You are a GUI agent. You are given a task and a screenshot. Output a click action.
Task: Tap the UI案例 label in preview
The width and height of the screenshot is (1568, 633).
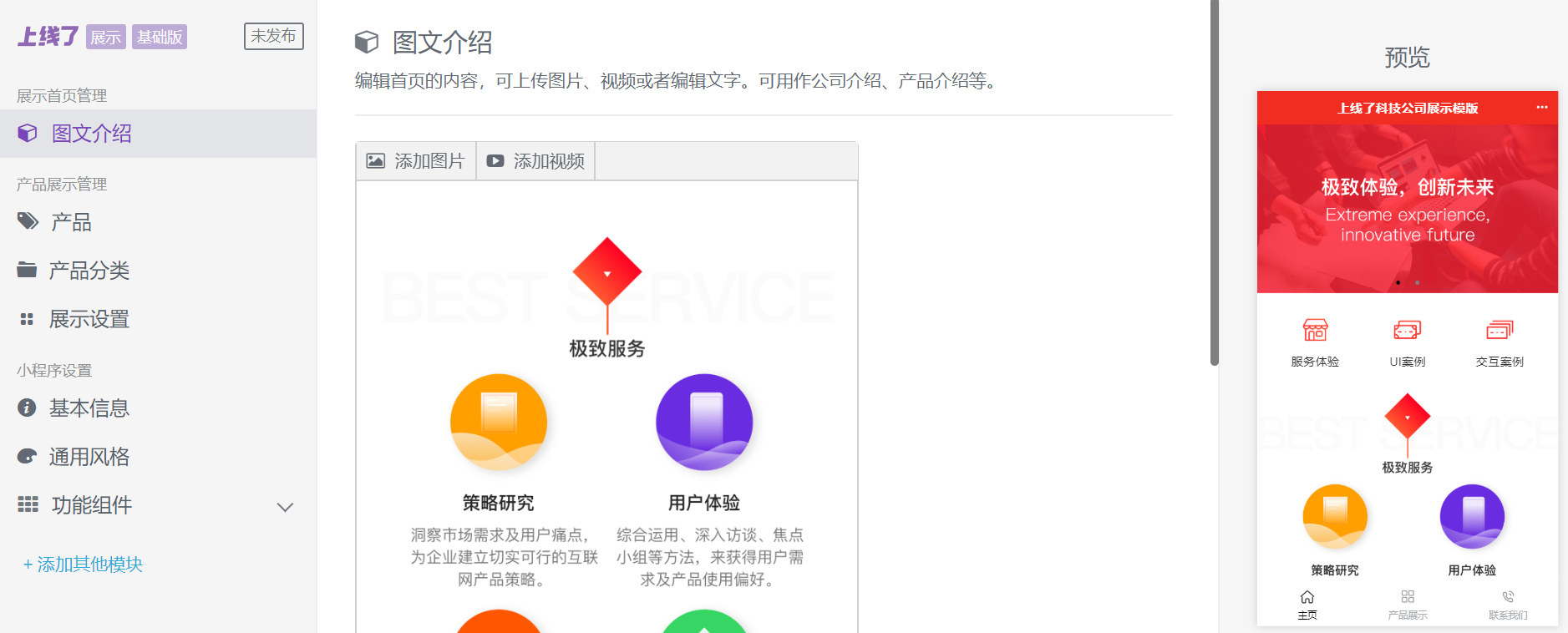point(1408,362)
